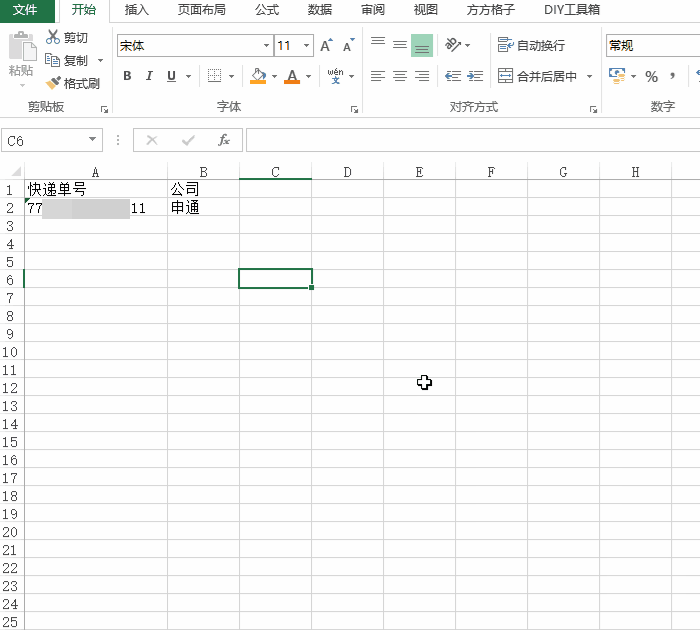Select cell containing 申通
The image size is (700, 630).
point(203,208)
